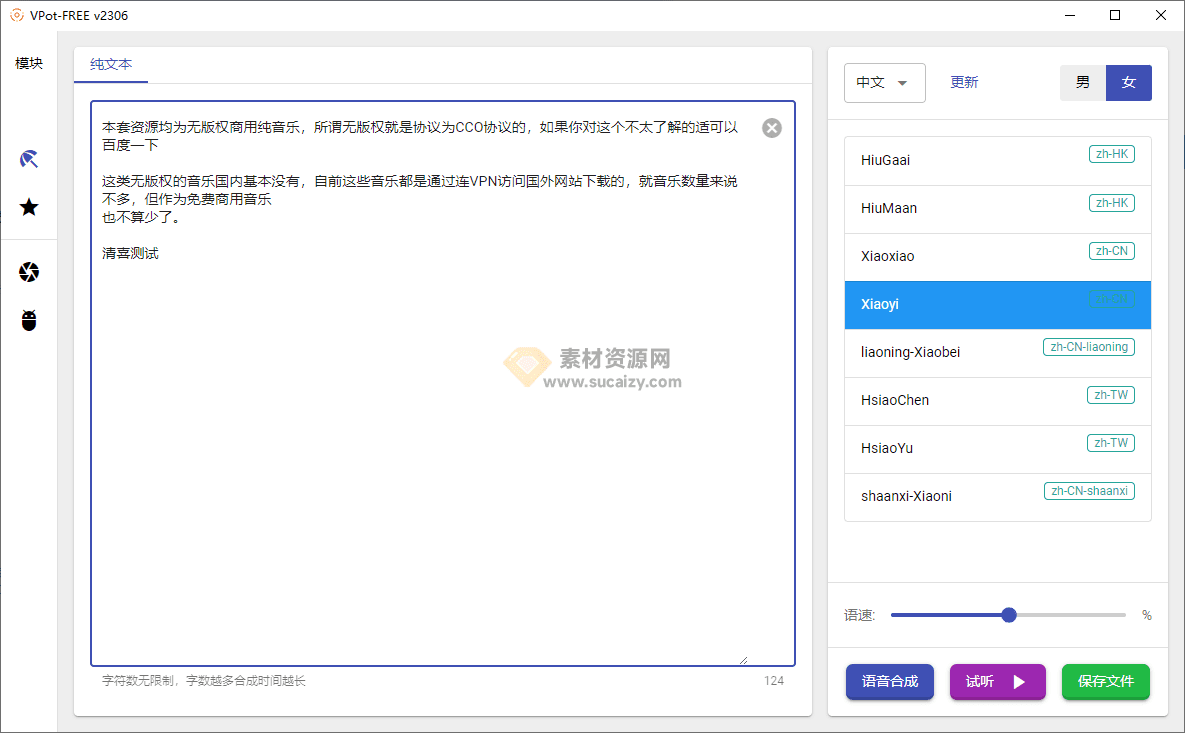The width and height of the screenshot is (1185, 733).
Task: Expand the zh-CN-liaoning tag on liaoning-Xiaobei
Action: click(x=1089, y=347)
